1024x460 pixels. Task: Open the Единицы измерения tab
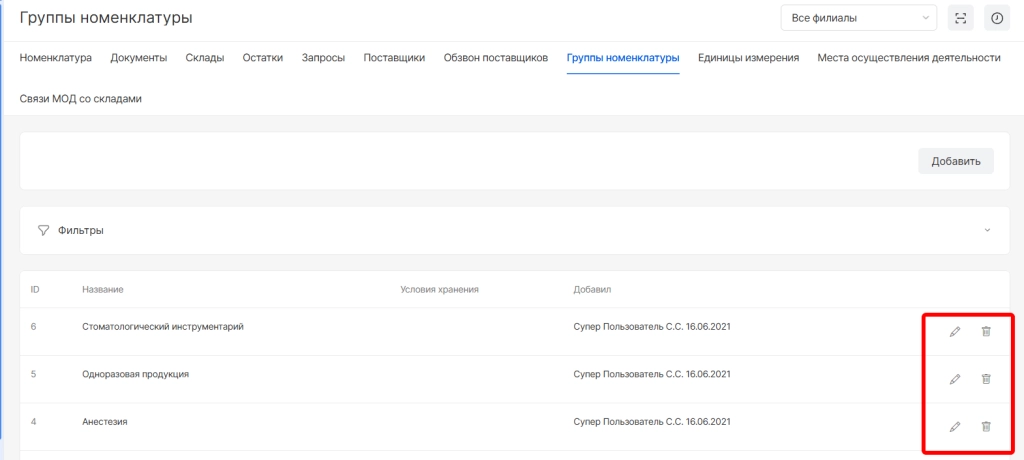(x=748, y=58)
